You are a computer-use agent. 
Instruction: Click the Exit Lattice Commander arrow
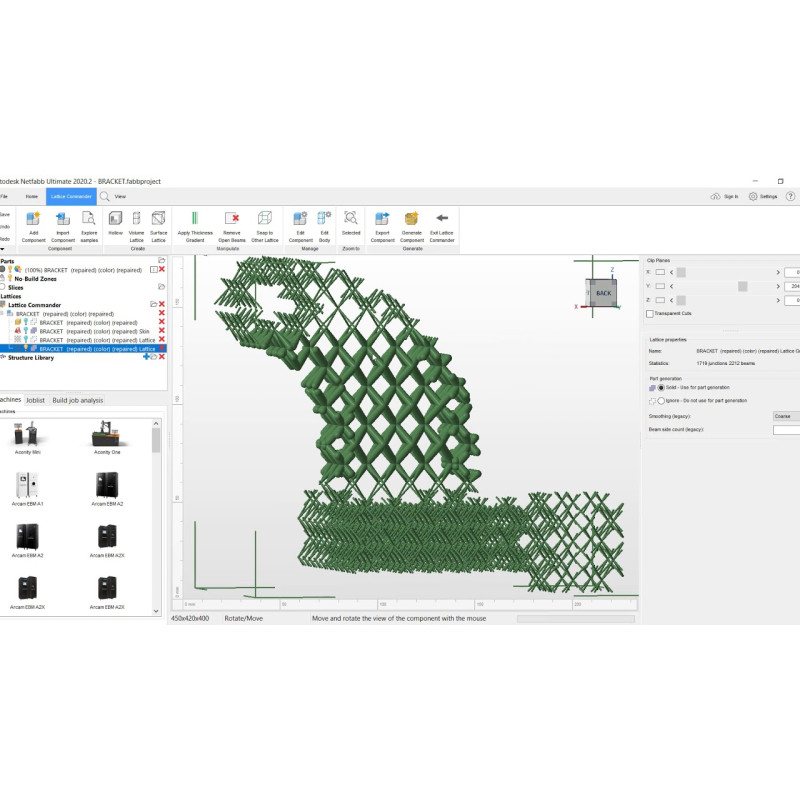(441, 218)
